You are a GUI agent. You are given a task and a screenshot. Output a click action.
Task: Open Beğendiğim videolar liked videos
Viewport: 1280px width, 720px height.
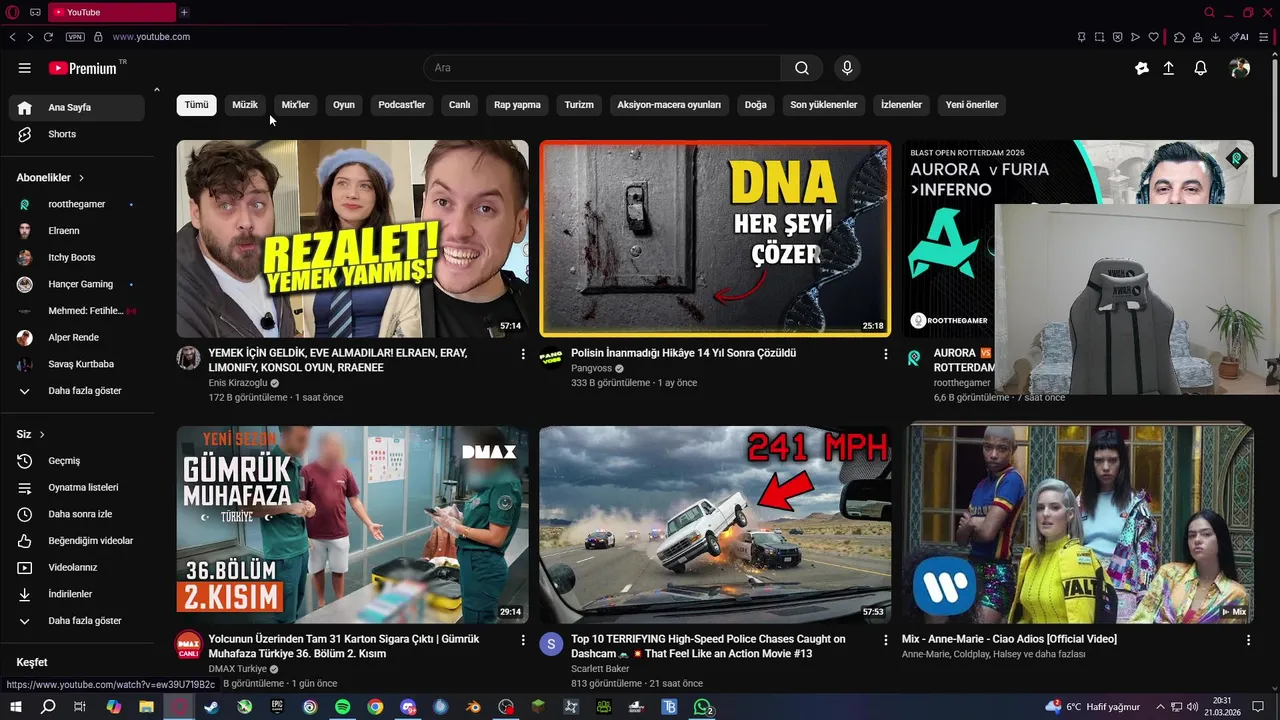click(x=76, y=541)
